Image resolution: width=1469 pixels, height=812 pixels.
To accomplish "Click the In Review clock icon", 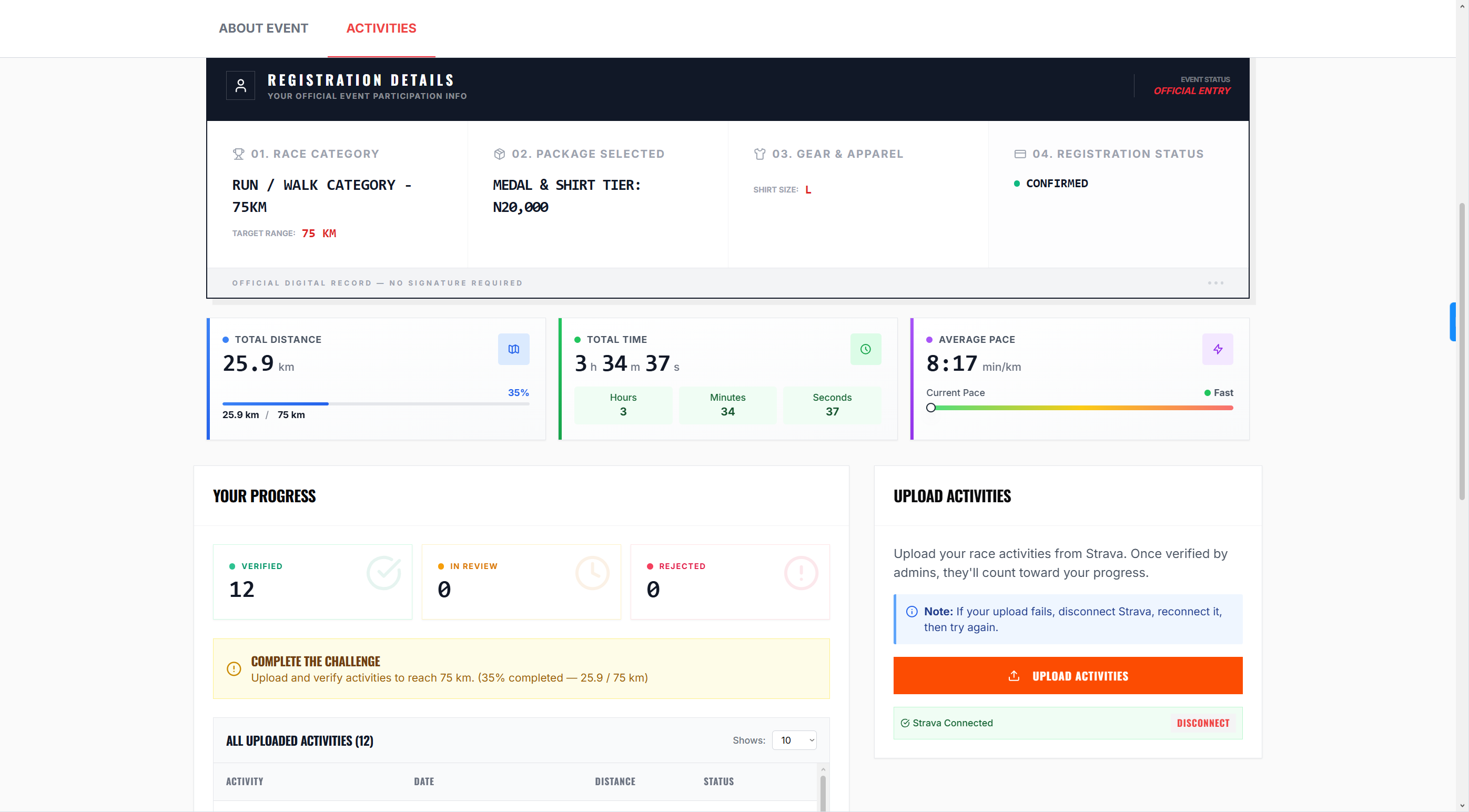I will 593,573.
